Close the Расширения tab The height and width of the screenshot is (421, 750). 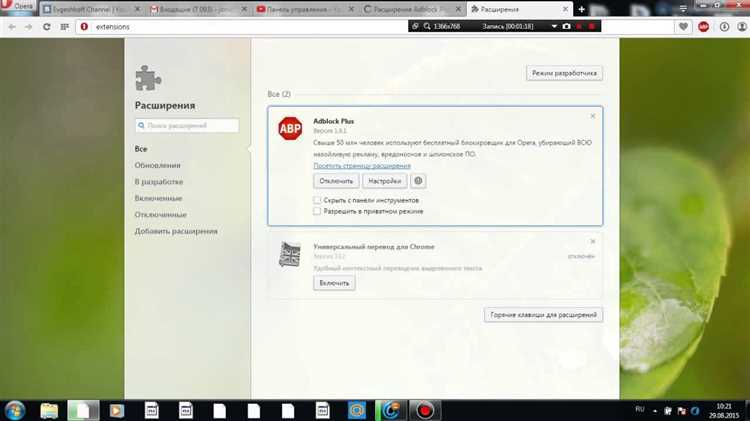pos(565,9)
